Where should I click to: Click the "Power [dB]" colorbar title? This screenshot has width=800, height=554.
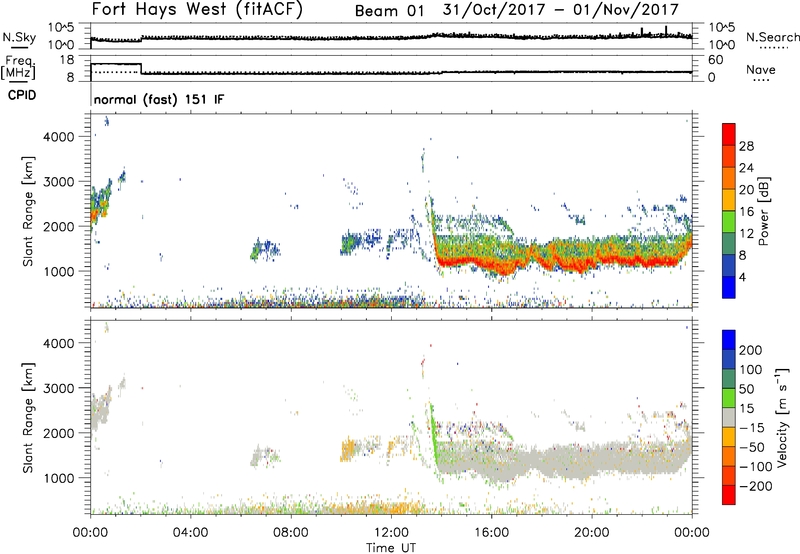point(764,211)
